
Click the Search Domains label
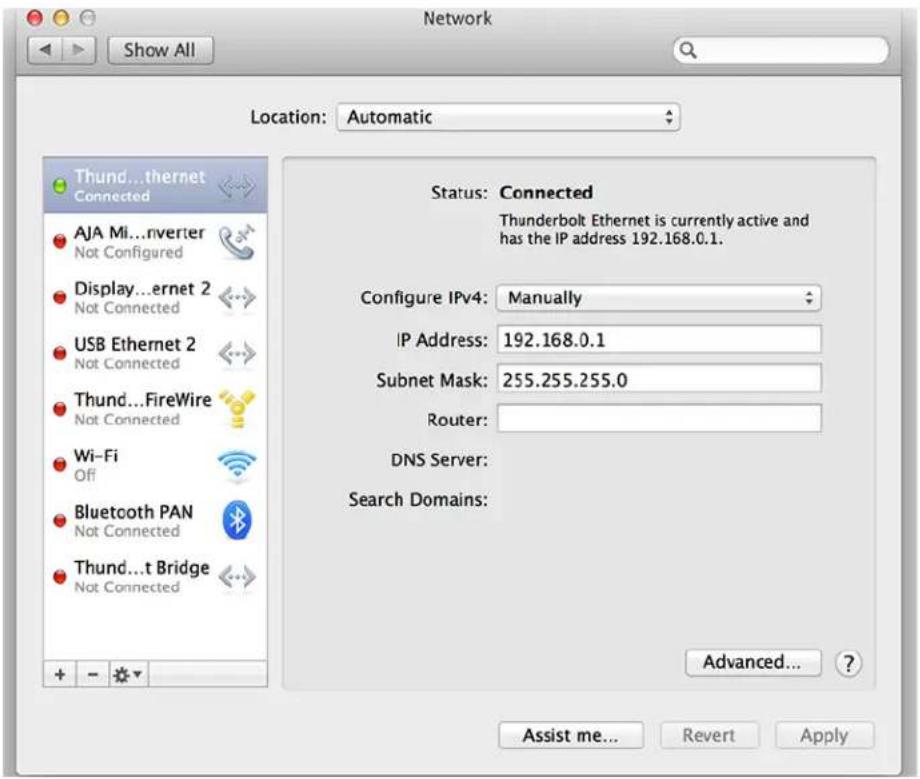pyautogui.click(x=418, y=499)
